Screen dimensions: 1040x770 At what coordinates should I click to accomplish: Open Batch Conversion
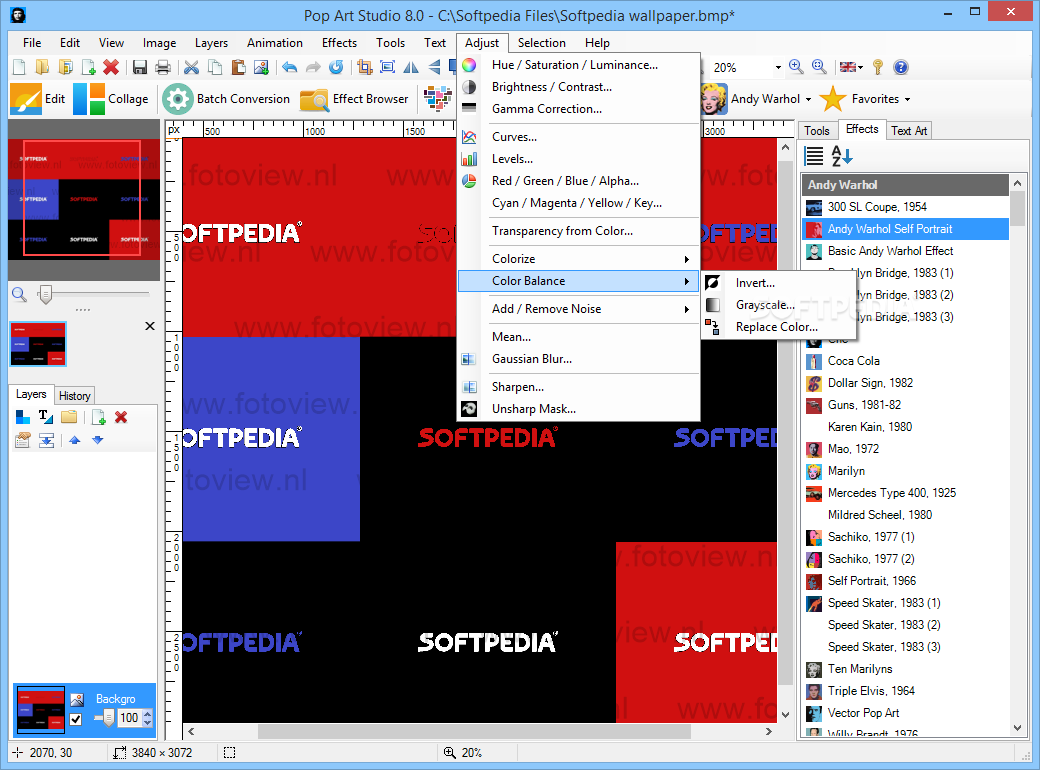[226, 99]
